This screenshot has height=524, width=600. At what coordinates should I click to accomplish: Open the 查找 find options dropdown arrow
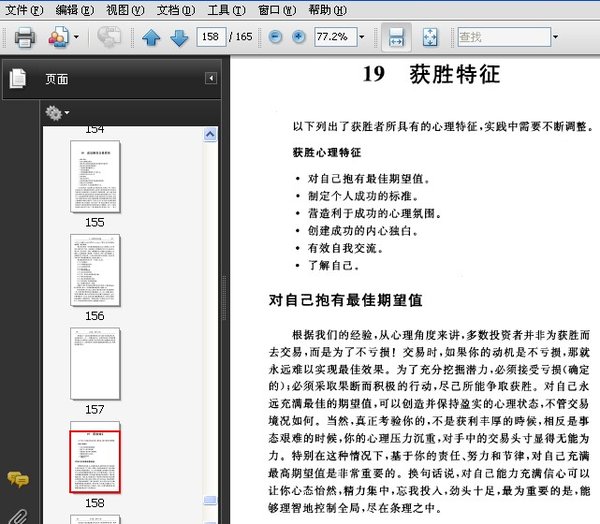pyautogui.click(x=555, y=37)
